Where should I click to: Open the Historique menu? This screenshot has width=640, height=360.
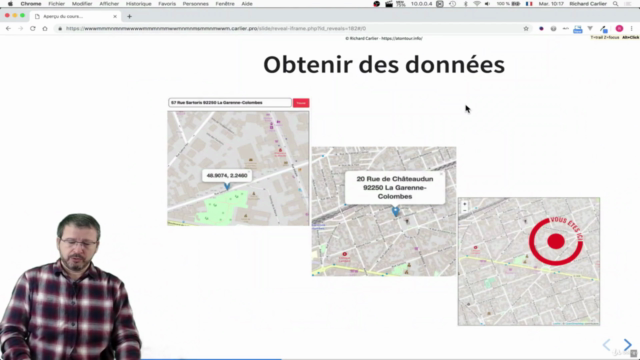click(x=138, y=4)
